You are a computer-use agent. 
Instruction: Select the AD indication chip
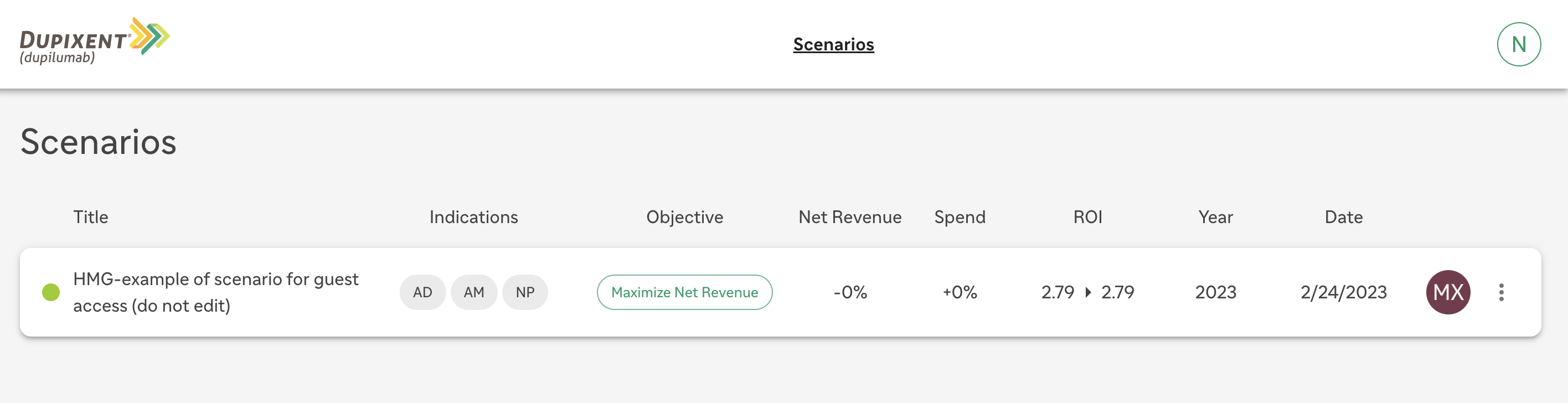[422, 292]
